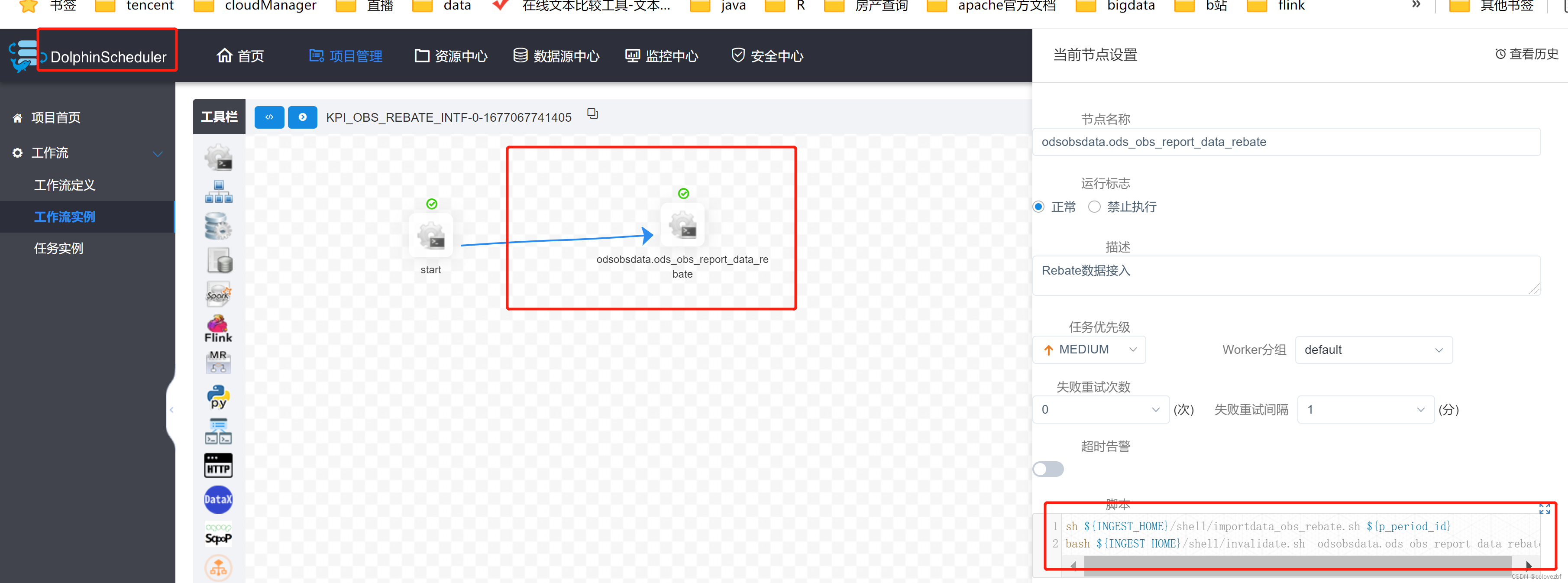Select the HTTP task node icon
Image resolution: width=1568 pixels, height=583 pixels.
pyautogui.click(x=218, y=466)
